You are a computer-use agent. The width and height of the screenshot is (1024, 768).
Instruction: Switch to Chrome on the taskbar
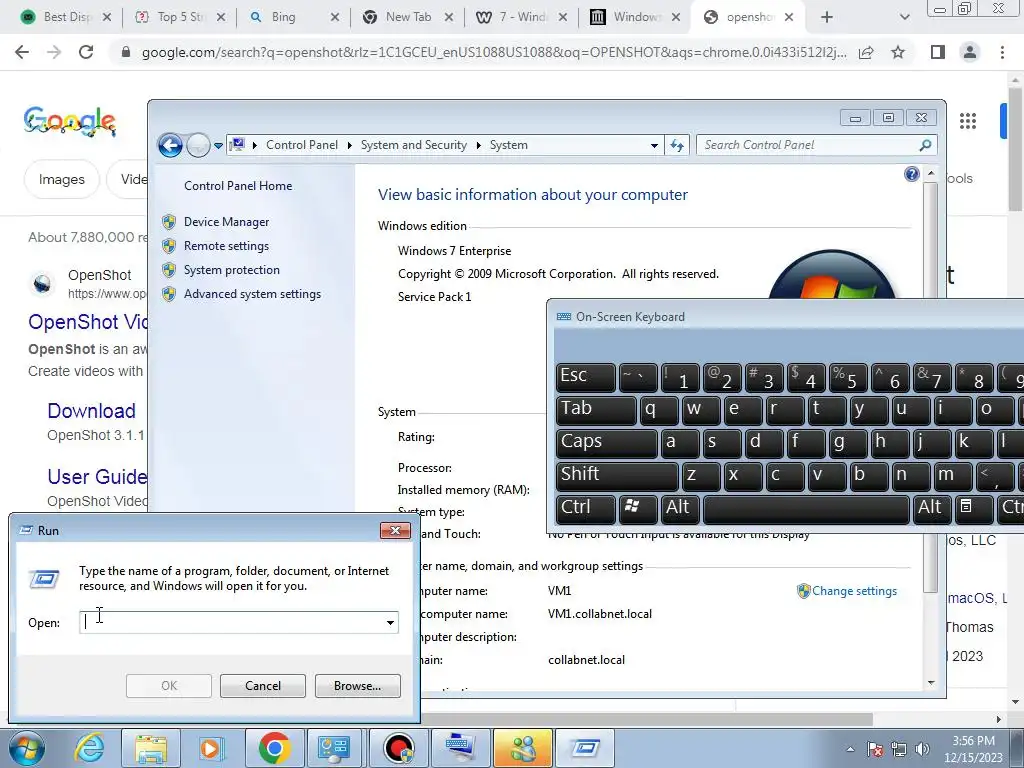pyautogui.click(x=274, y=748)
